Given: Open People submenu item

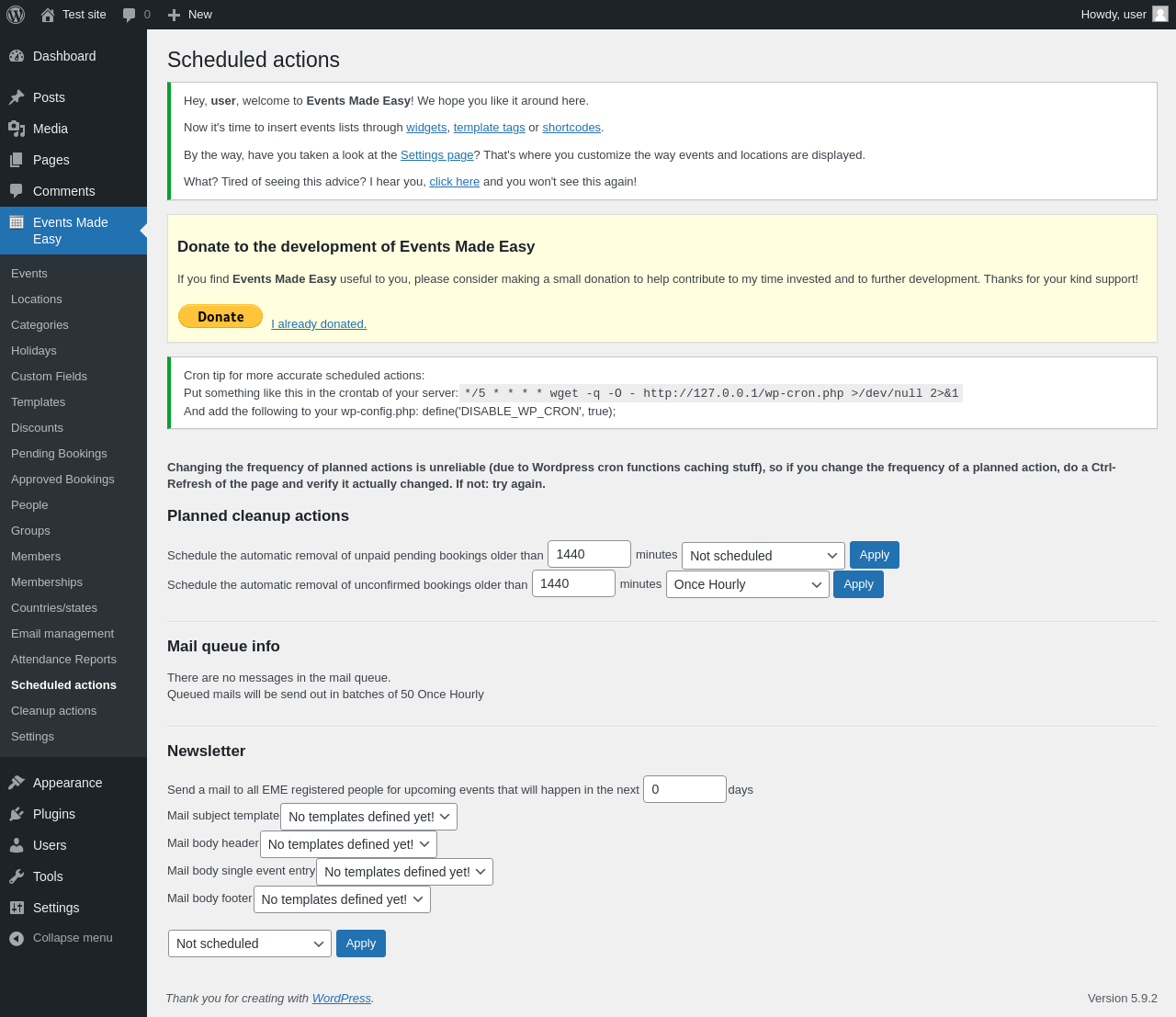Looking at the screenshot, I should [29, 505].
